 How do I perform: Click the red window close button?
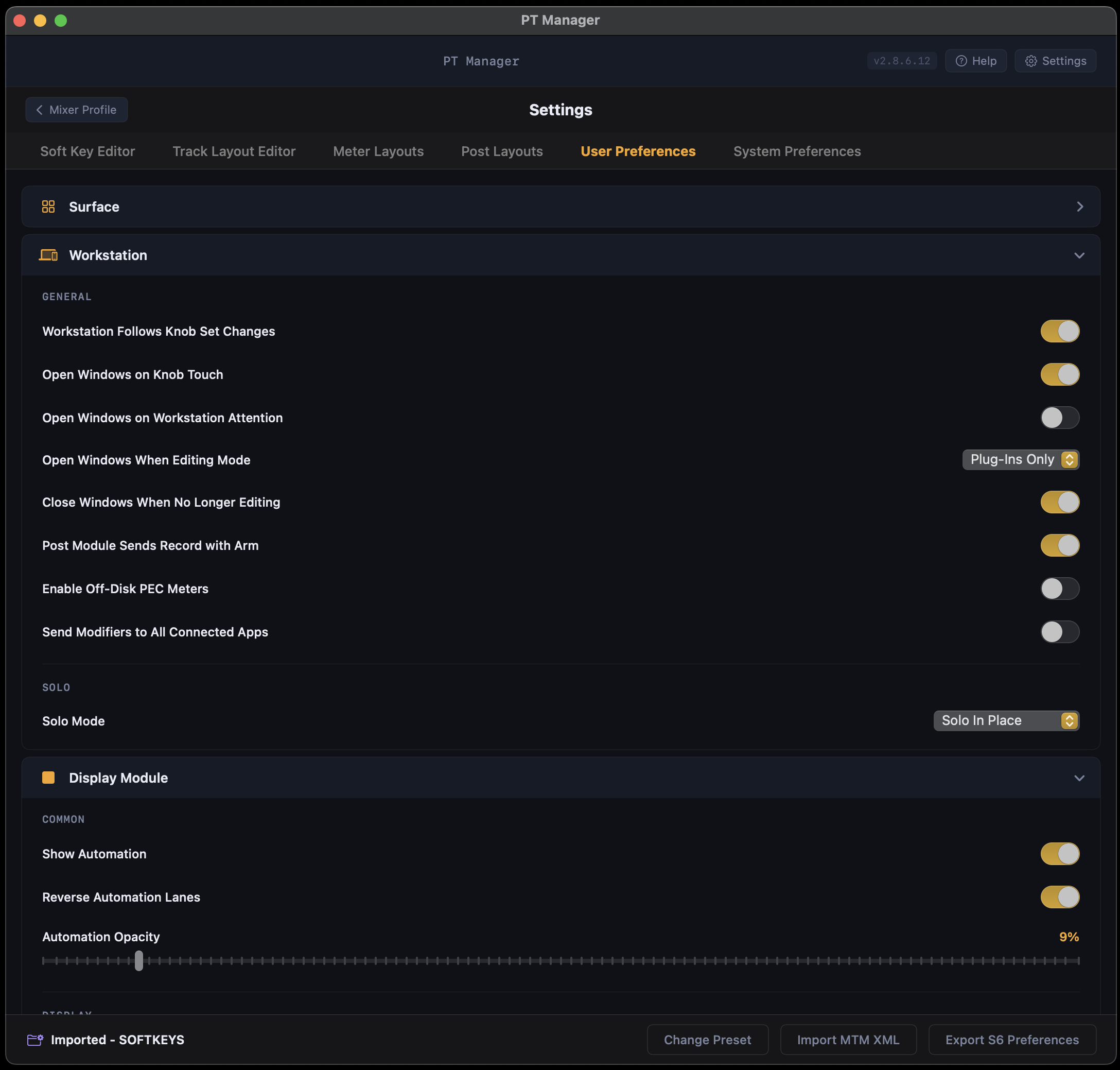pyautogui.click(x=20, y=21)
